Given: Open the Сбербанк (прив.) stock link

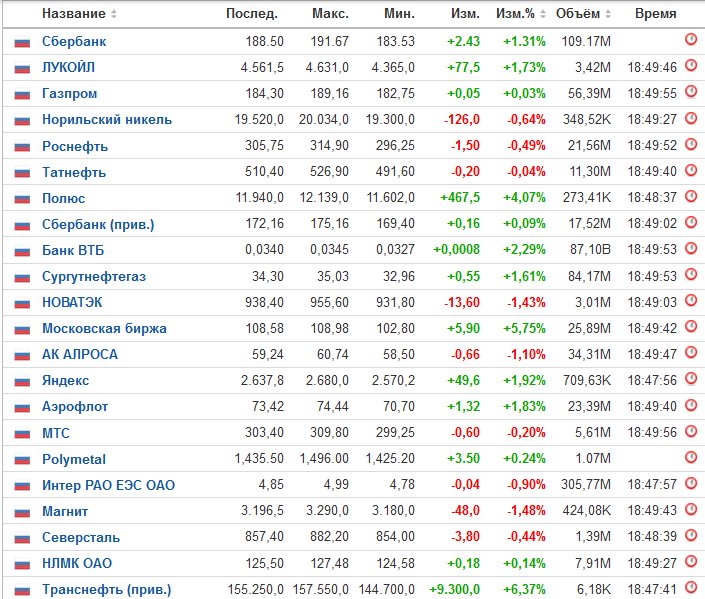Looking at the screenshot, I should 98,224.
